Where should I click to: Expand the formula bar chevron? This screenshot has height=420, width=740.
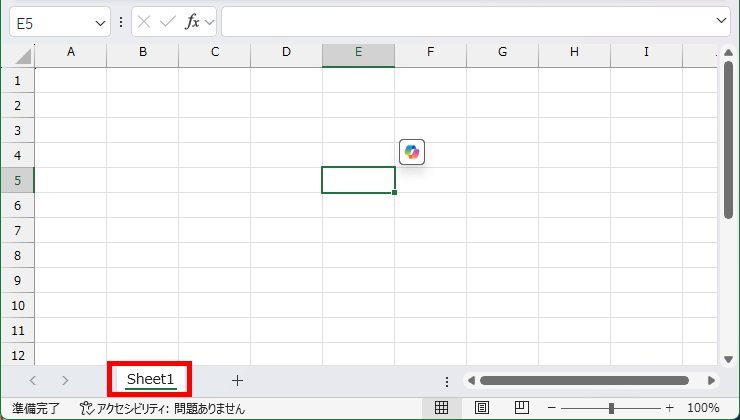point(721,21)
